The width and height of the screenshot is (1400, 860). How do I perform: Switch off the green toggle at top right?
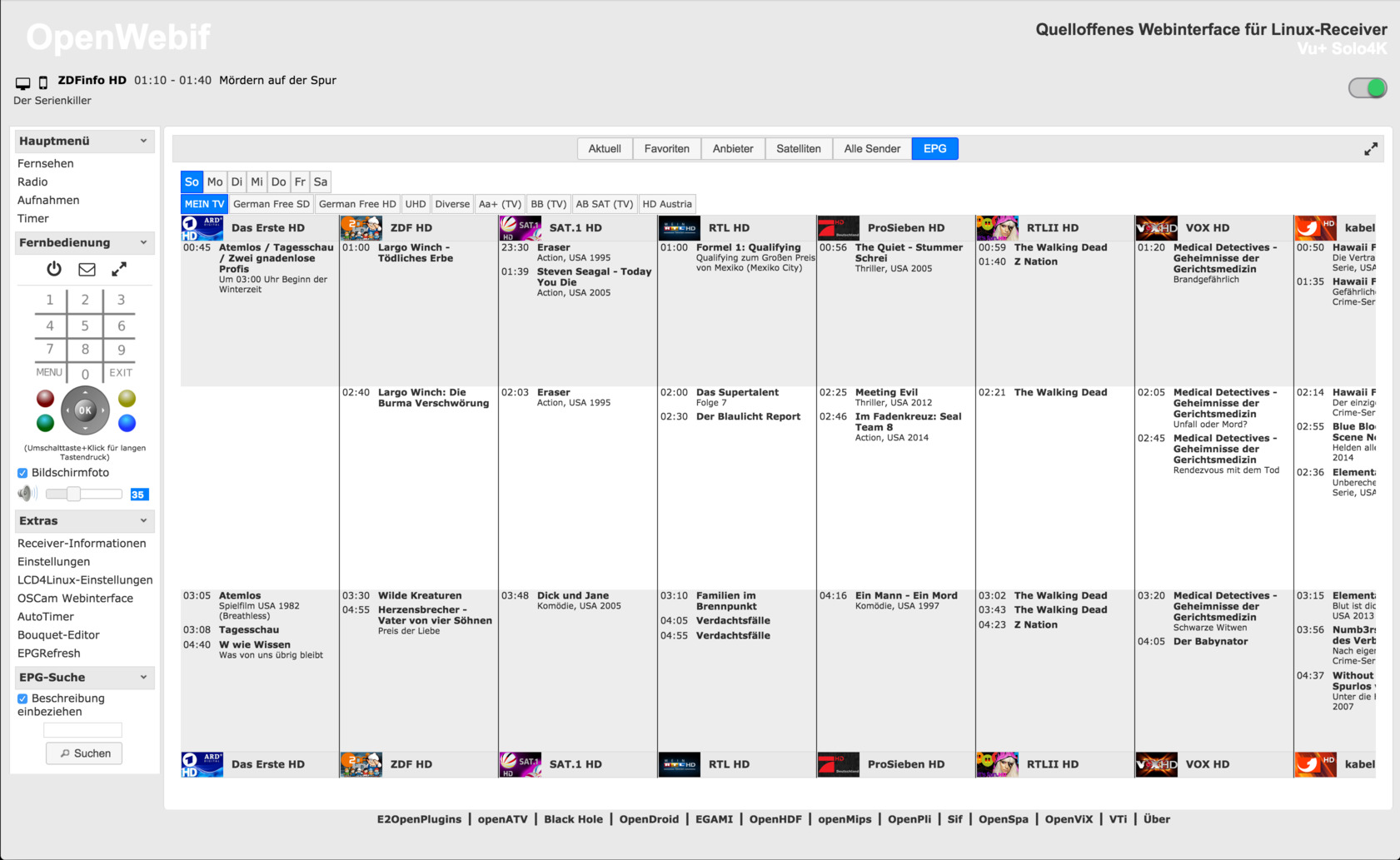[1367, 87]
